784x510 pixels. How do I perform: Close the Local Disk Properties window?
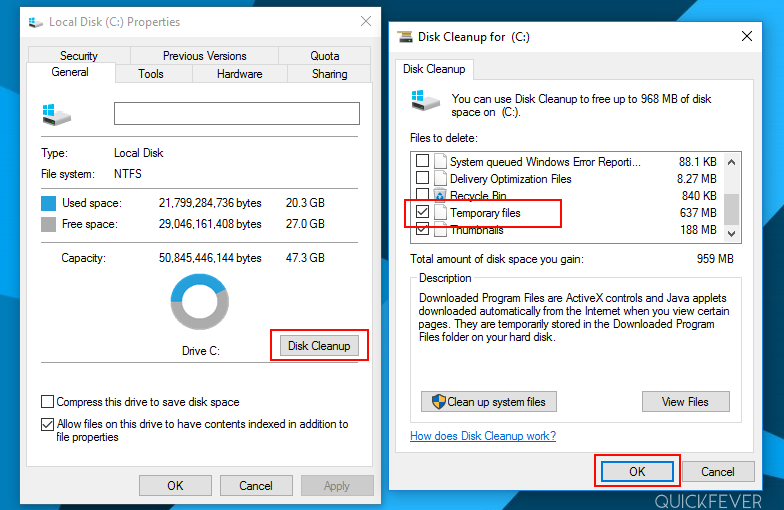[366, 21]
